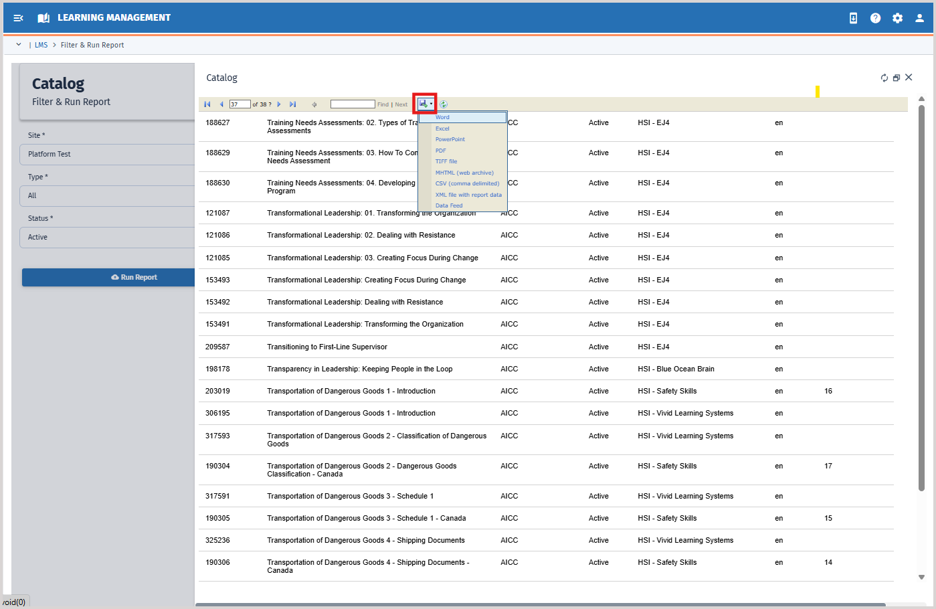Pop out the Catalog panel window
This screenshot has width=936, height=609.
(x=896, y=78)
